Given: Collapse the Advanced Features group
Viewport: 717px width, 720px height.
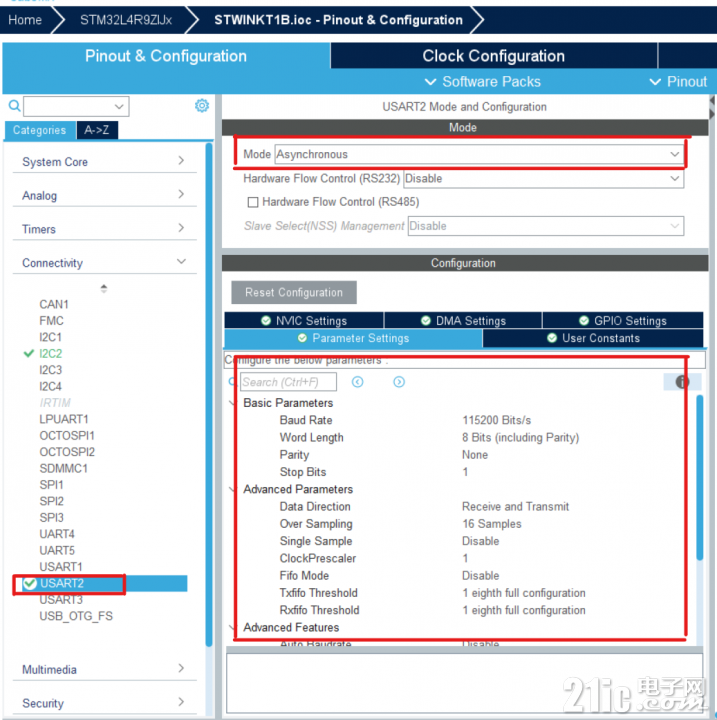Looking at the screenshot, I should tap(232, 627).
